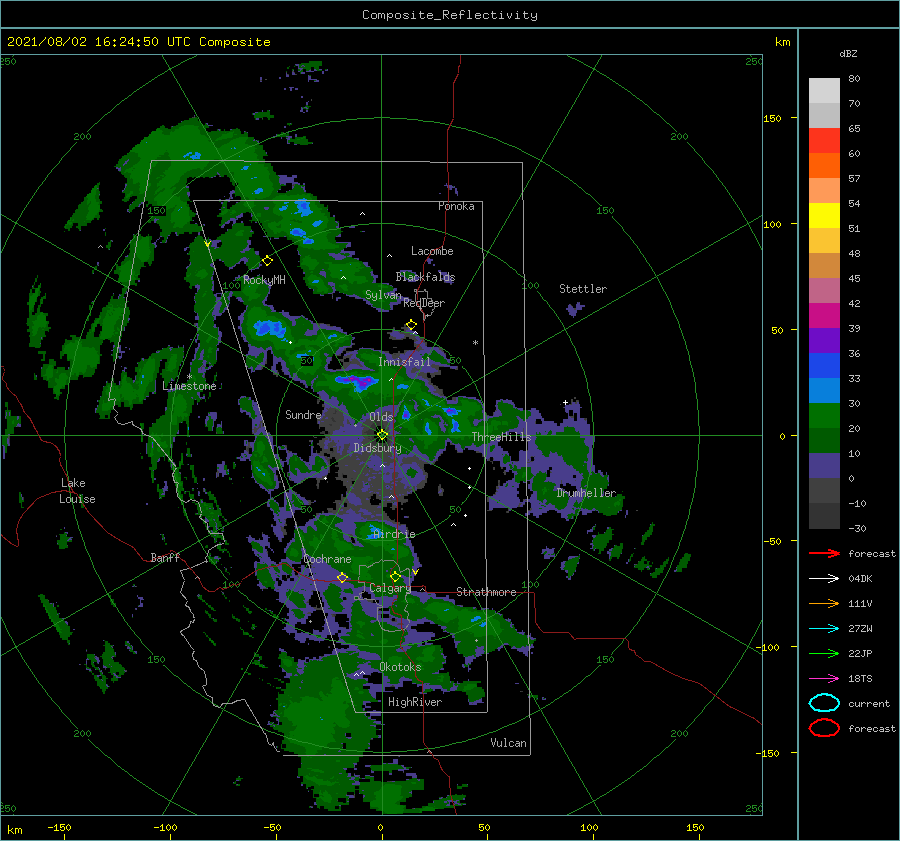Viewport: 900px width, 841px height.
Task: Click the red forecast ellipse icon
Action: click(x=824, y=728)
